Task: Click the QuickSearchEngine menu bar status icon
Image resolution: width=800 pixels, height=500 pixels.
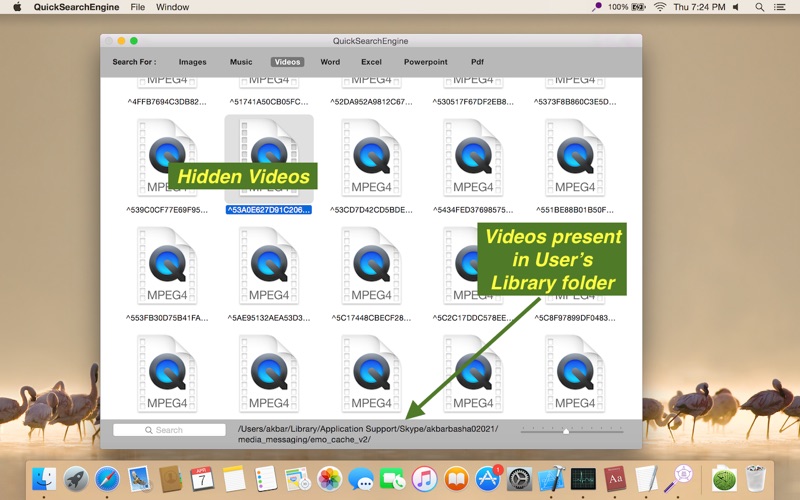Action: (x=596, y=7)
